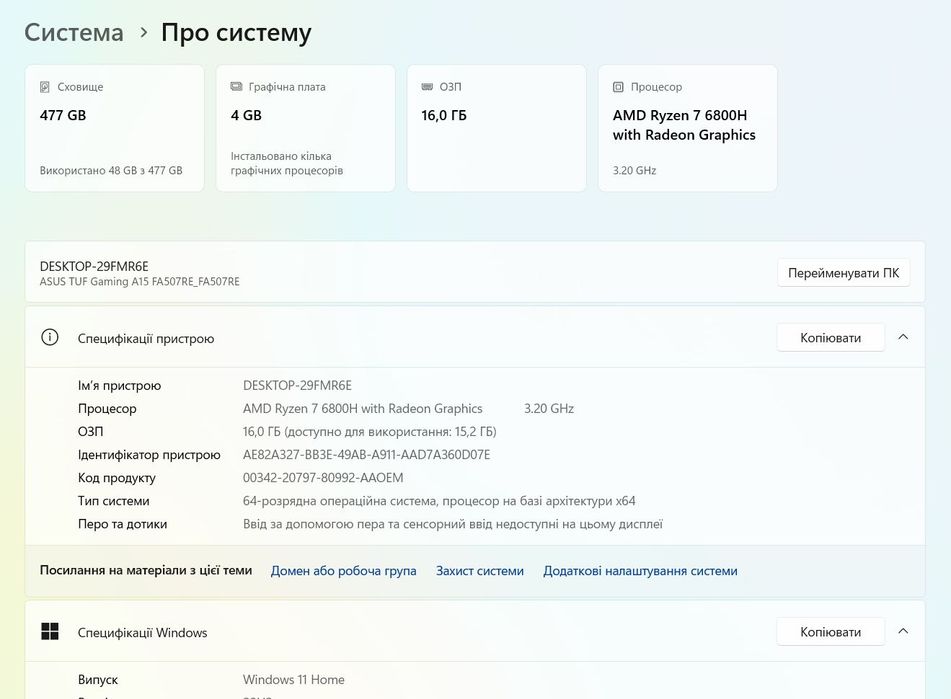Click the graphics card icon

236,87
